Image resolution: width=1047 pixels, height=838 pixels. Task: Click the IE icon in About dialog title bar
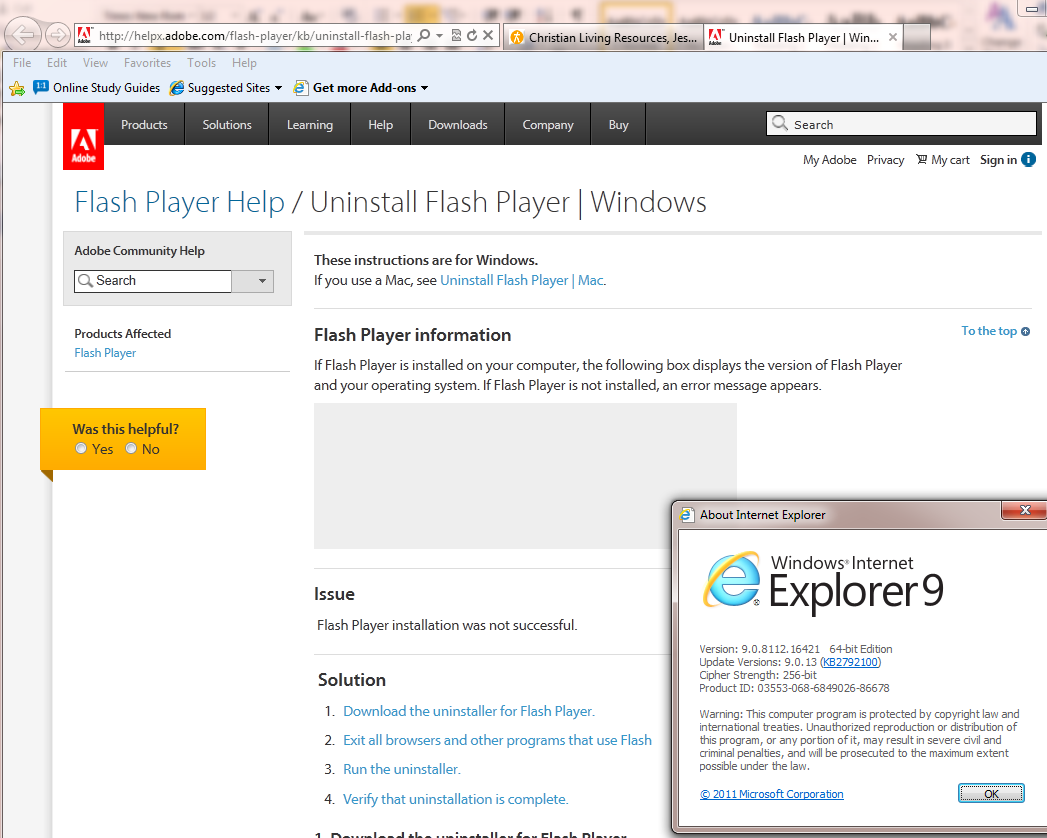[x=686, y=515]
